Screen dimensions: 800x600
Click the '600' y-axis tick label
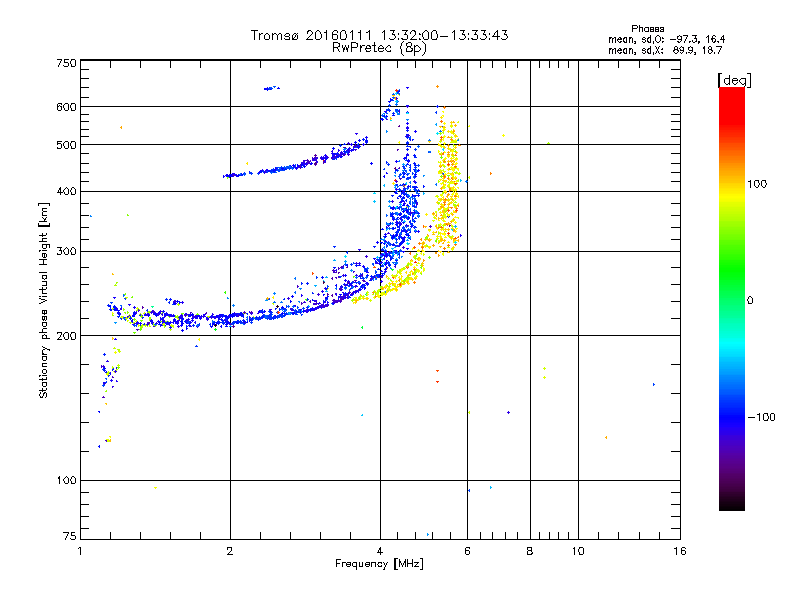tap(66, 107)
